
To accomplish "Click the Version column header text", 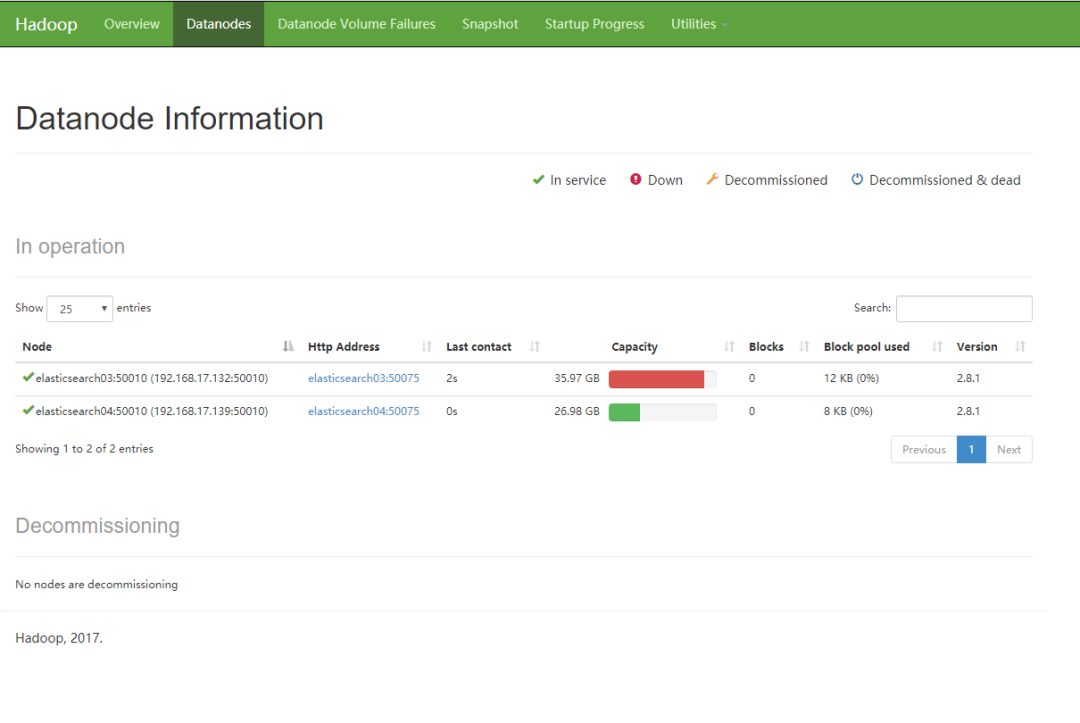I will (977, 346).
